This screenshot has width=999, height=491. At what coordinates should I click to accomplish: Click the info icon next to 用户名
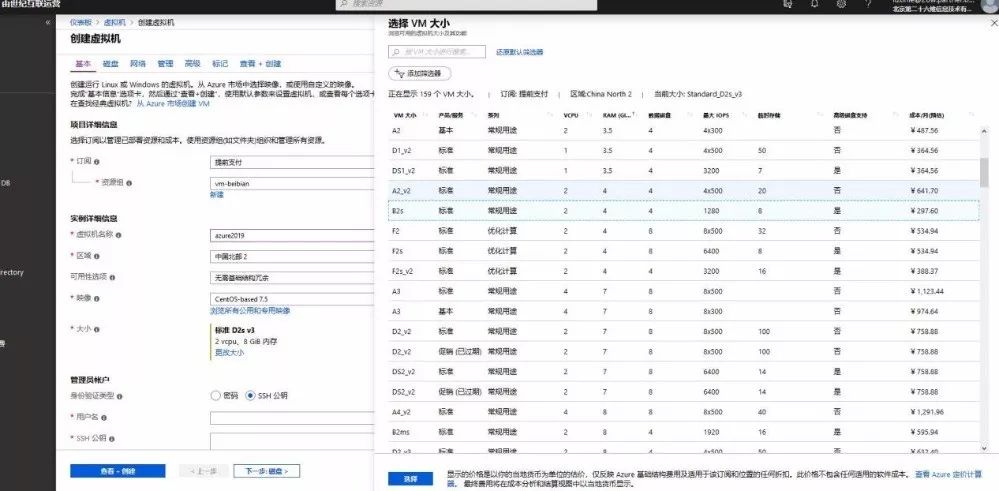pyautogui.click(x=103, y=418)
